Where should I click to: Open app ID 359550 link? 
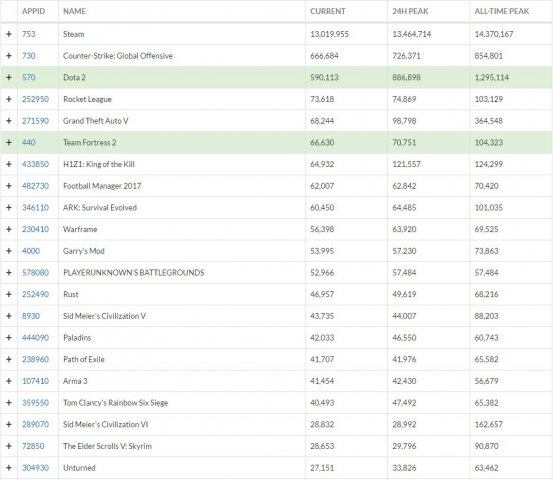(x=35, y=403)
